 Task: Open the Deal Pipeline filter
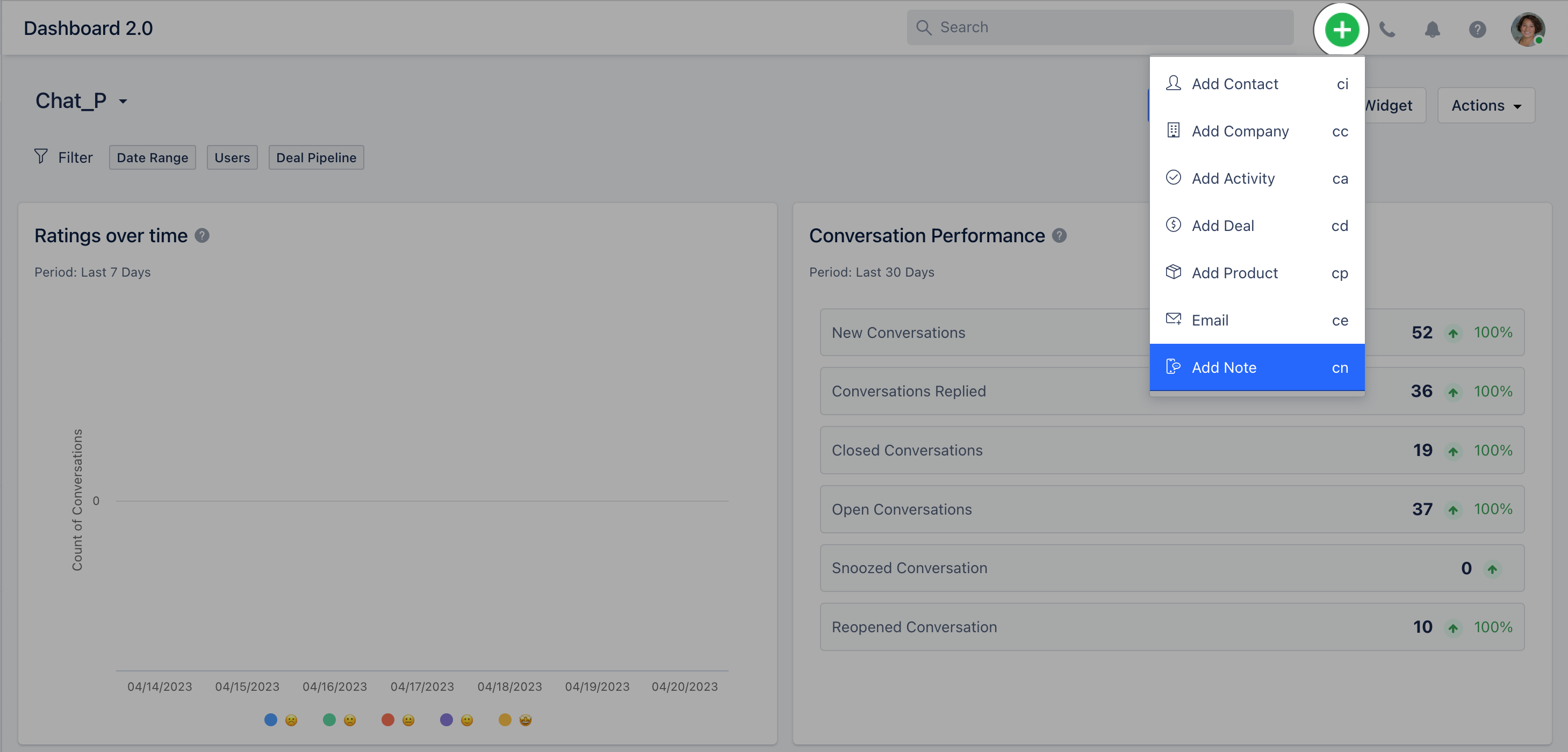316,157
